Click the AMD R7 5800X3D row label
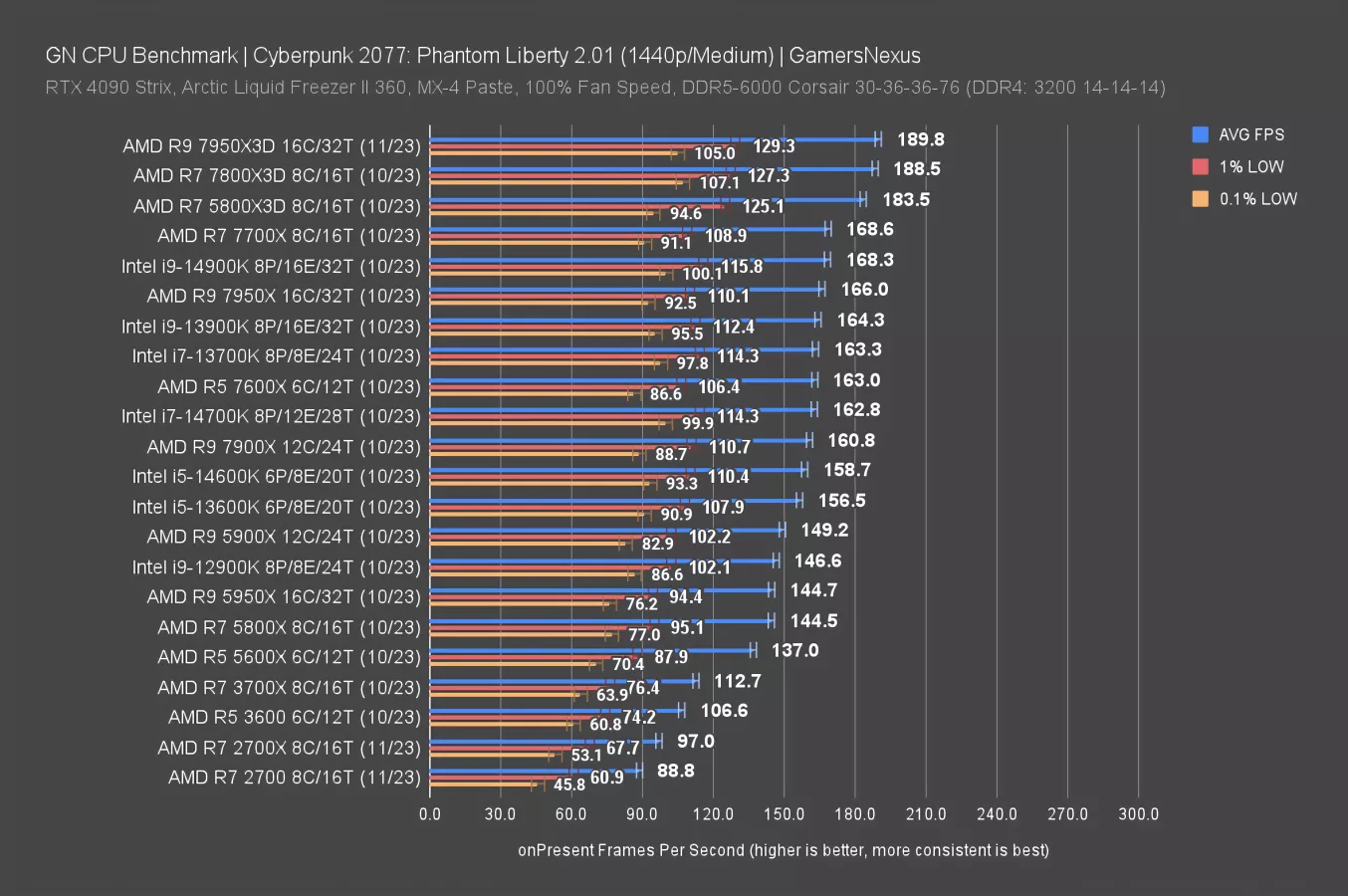1348x896 pixels. [277, 206]
